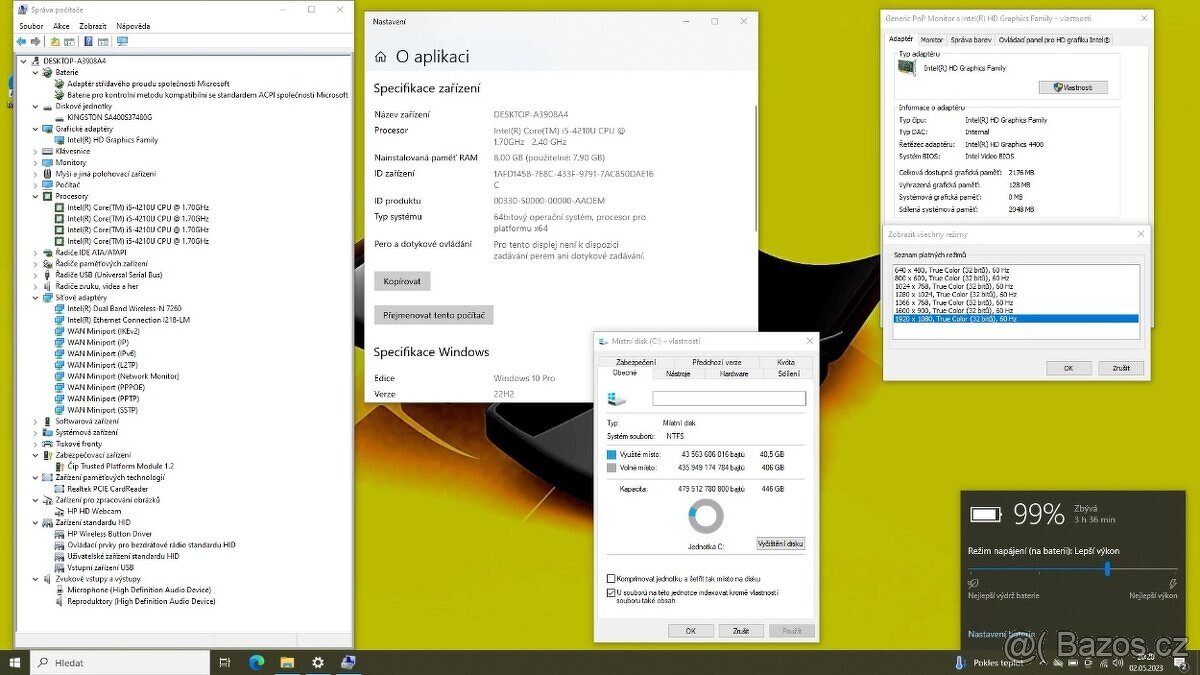
Task: Collapse the Procesory tree node
Action: click(36, 197)
